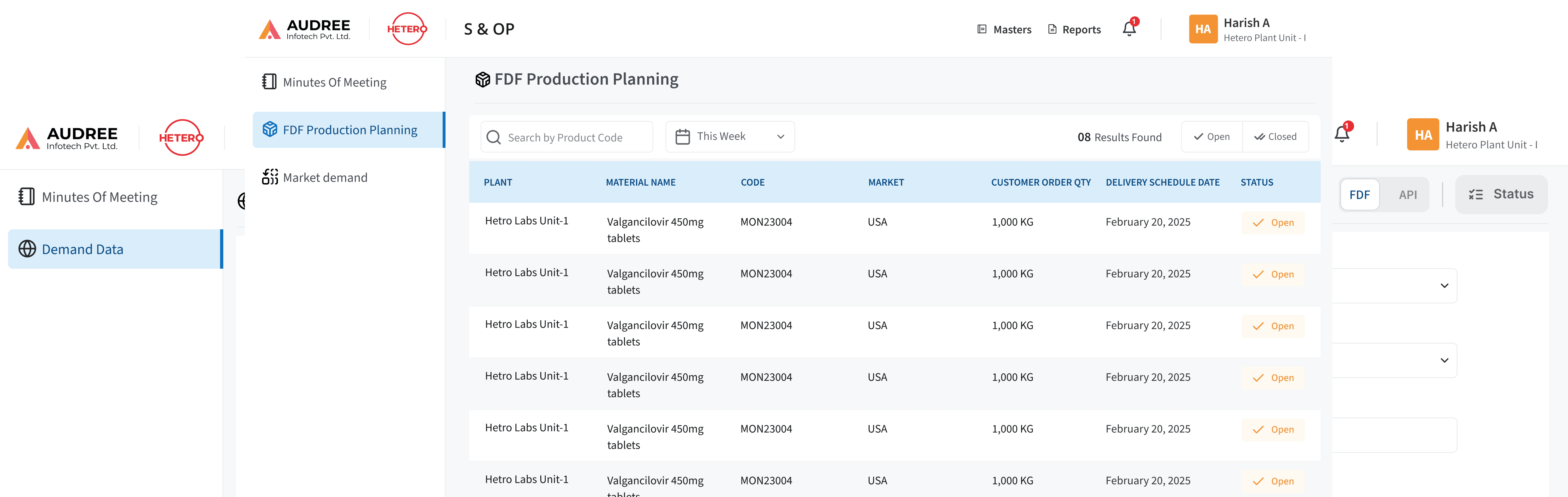This screenshot has width=1568, height=497.
Task: Click the Market demand sidebar icon
Action: (270, 177)
